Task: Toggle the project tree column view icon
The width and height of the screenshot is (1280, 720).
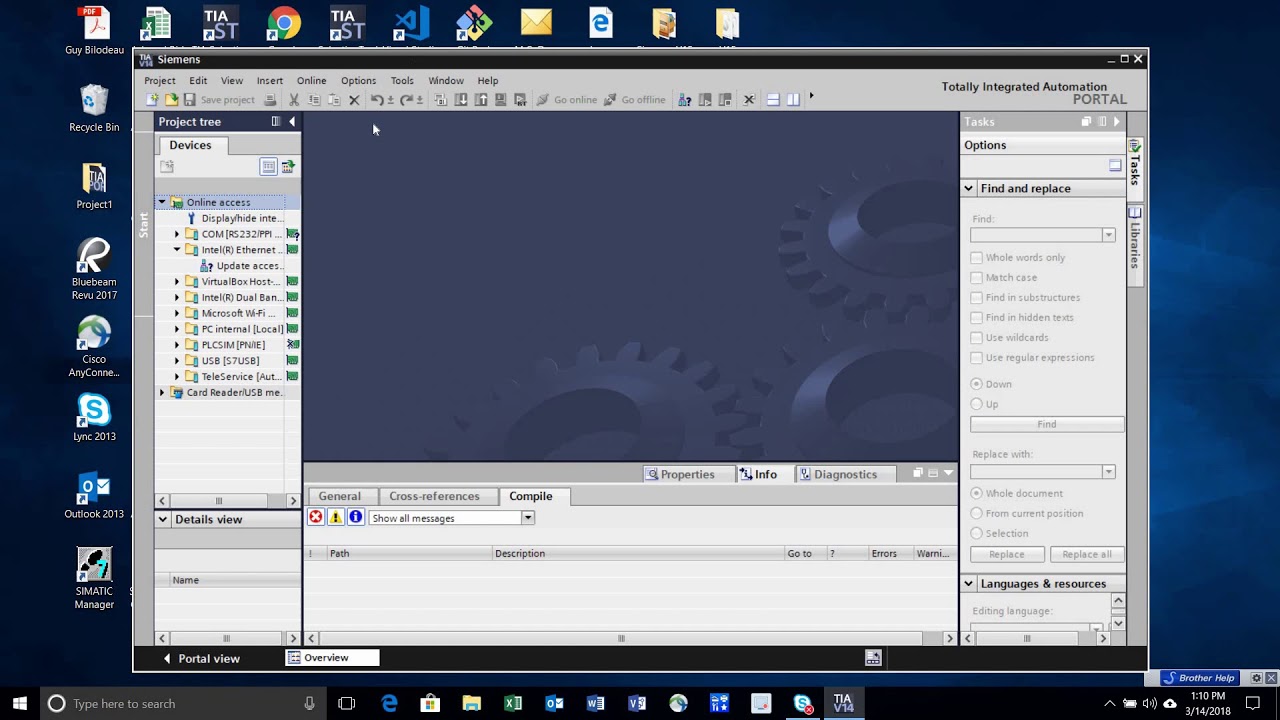Action: click(268, 166)
